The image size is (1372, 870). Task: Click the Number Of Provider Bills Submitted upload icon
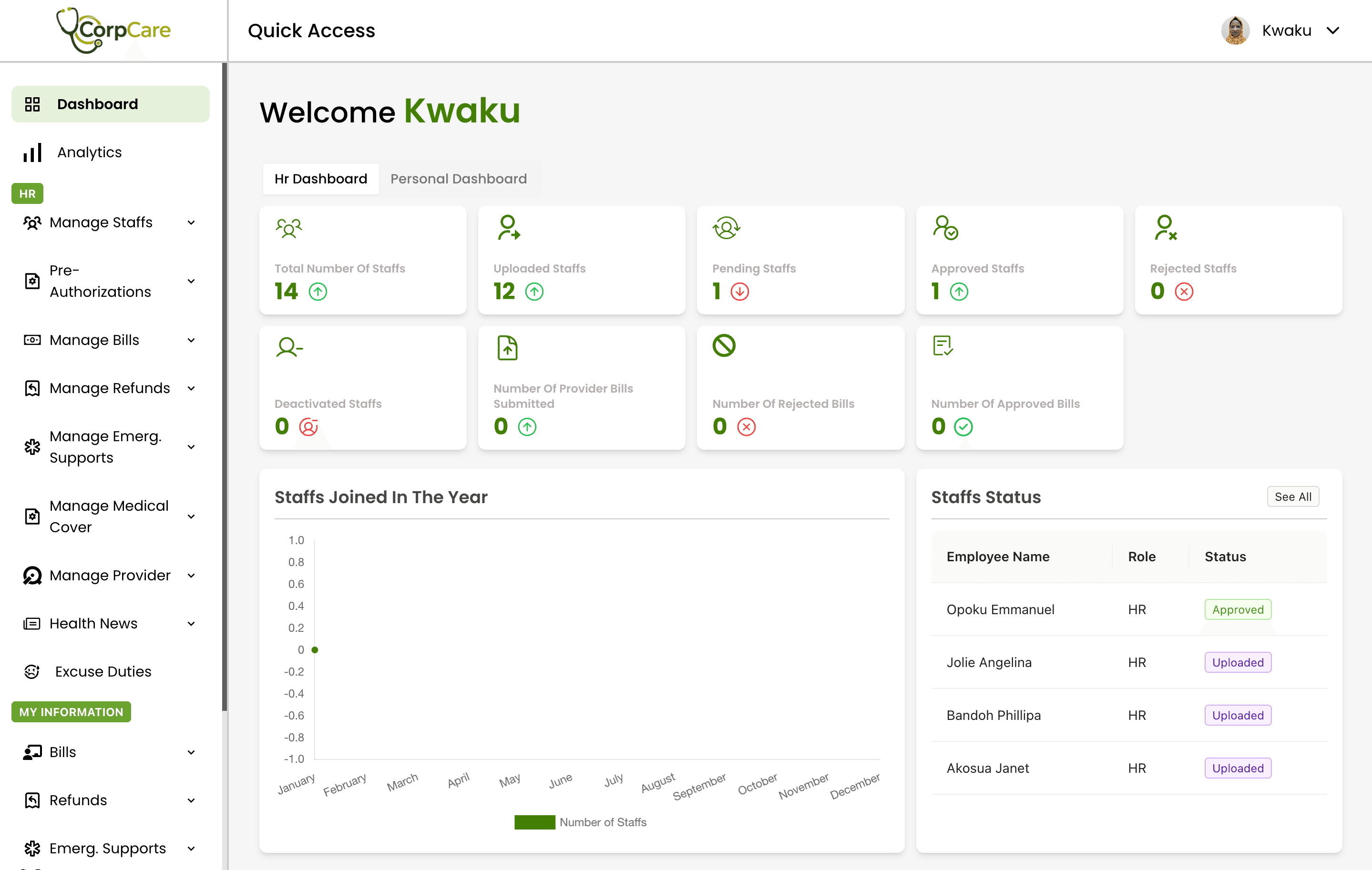click(507, 347)
